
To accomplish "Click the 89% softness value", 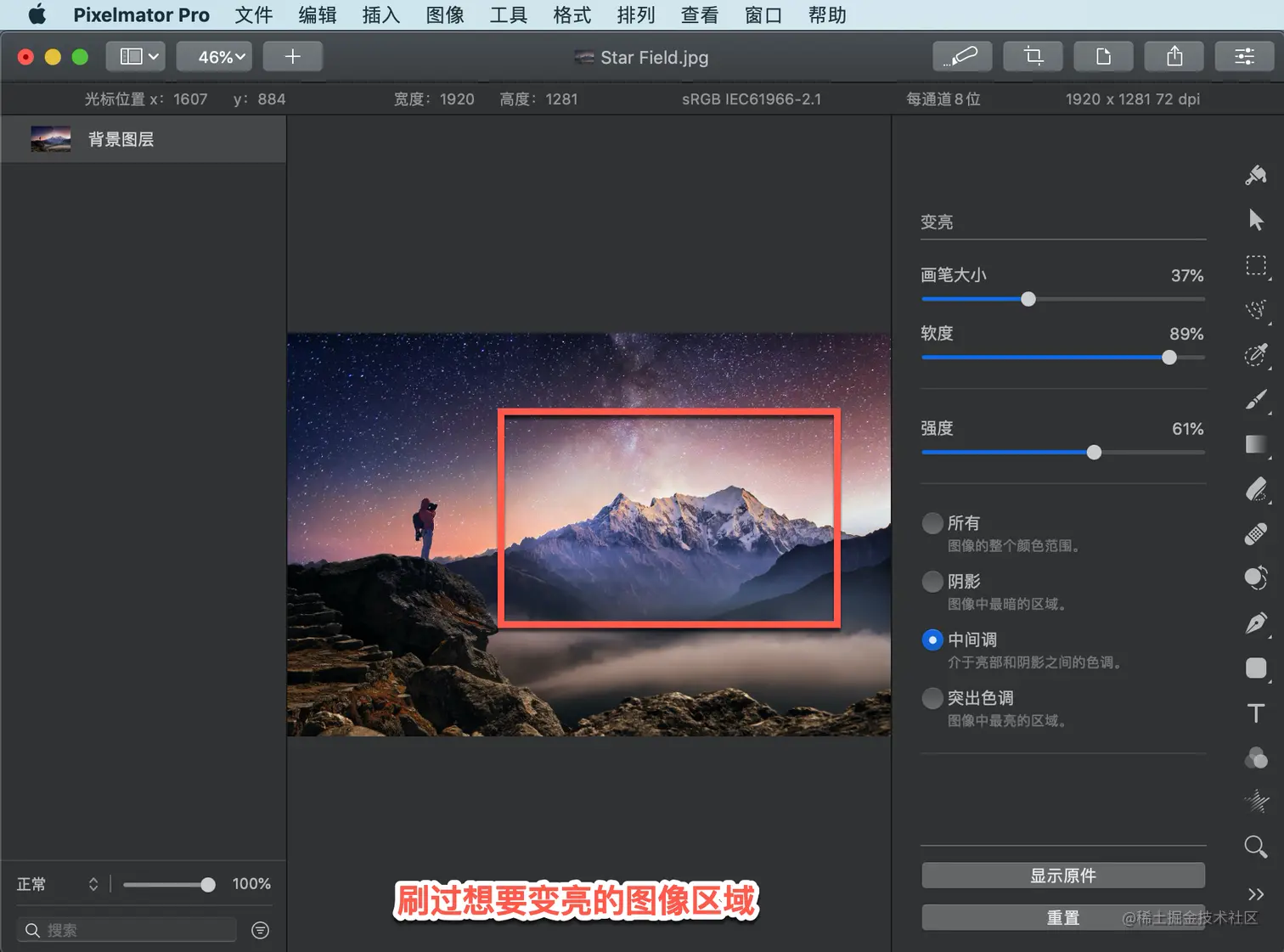I will (x=1186, y=335).
